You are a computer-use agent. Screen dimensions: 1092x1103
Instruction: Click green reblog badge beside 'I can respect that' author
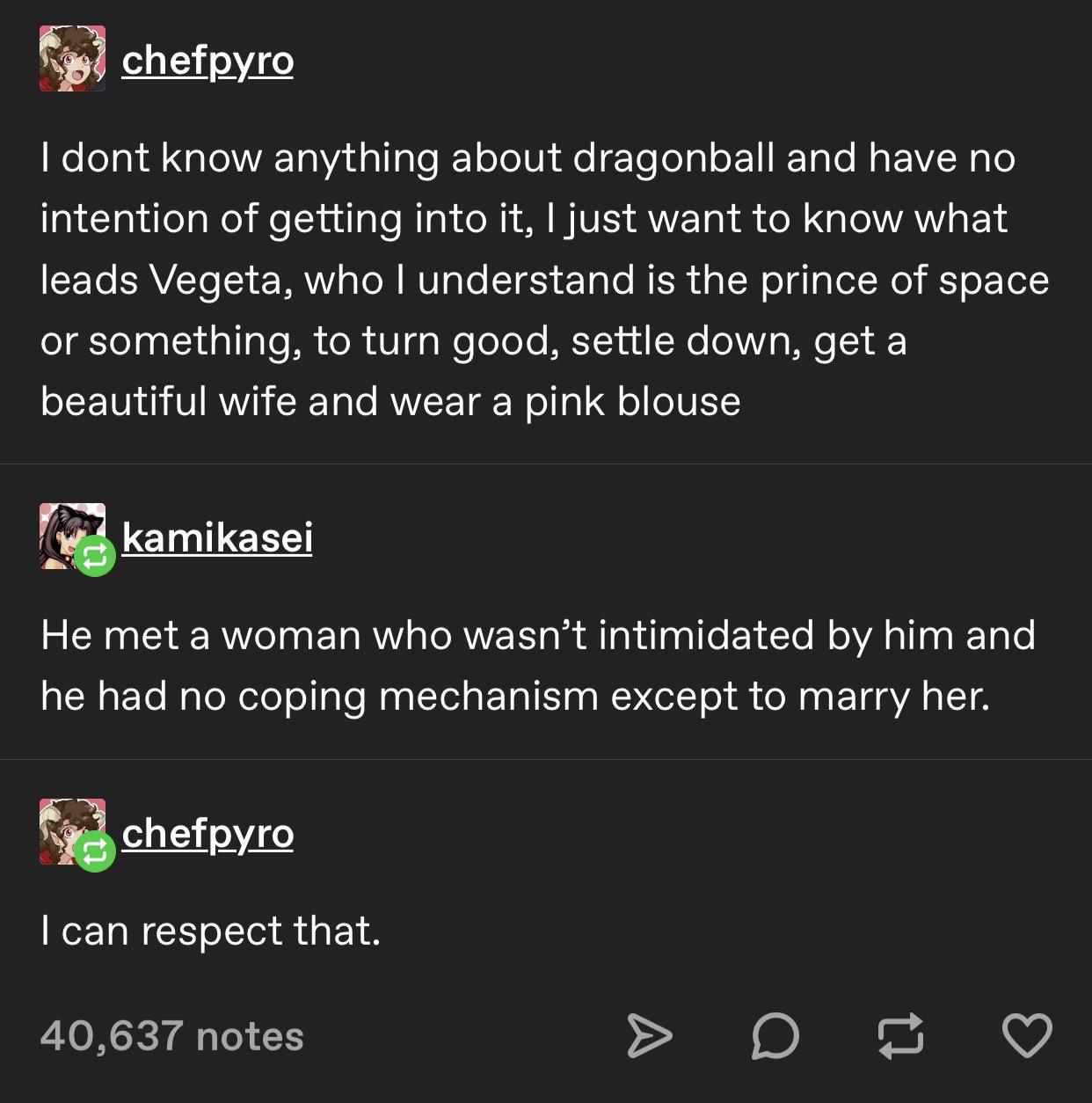pos(95,851)
